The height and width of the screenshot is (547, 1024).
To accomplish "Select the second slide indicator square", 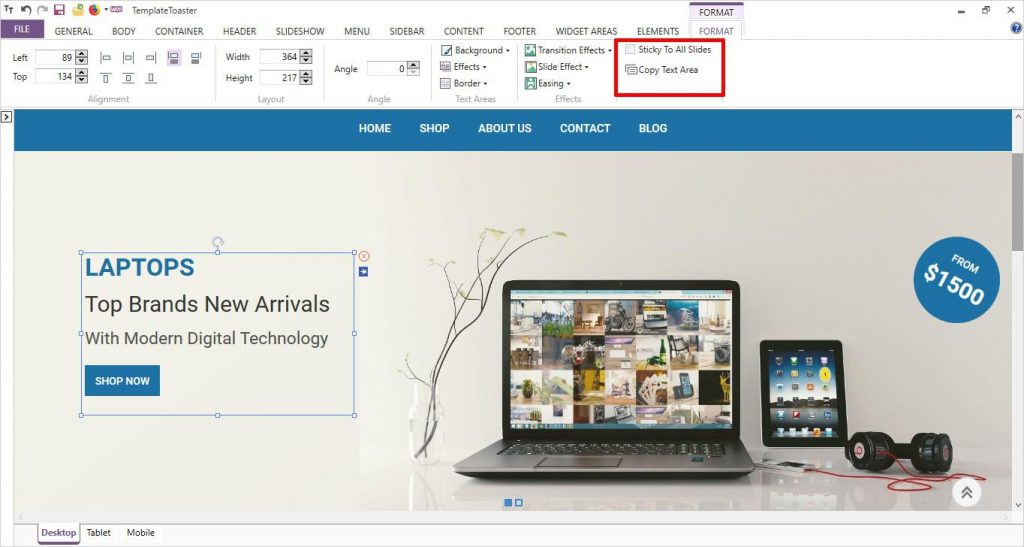I will click(x=519, y=503).
